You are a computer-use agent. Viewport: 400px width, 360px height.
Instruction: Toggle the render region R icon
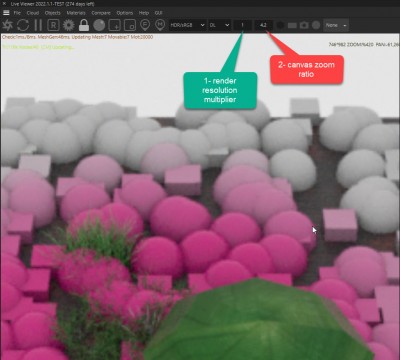tap(53, 25)
